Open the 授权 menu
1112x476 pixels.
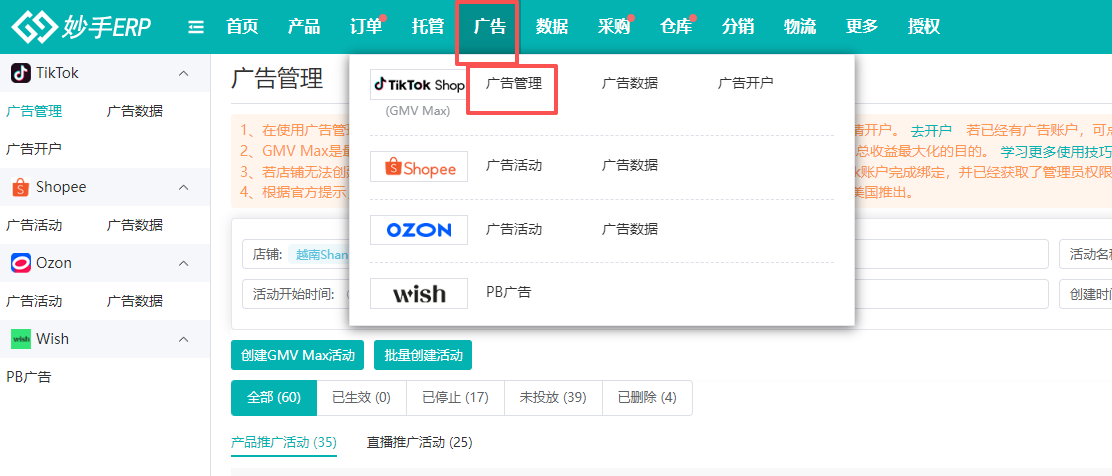pos(924,27)
